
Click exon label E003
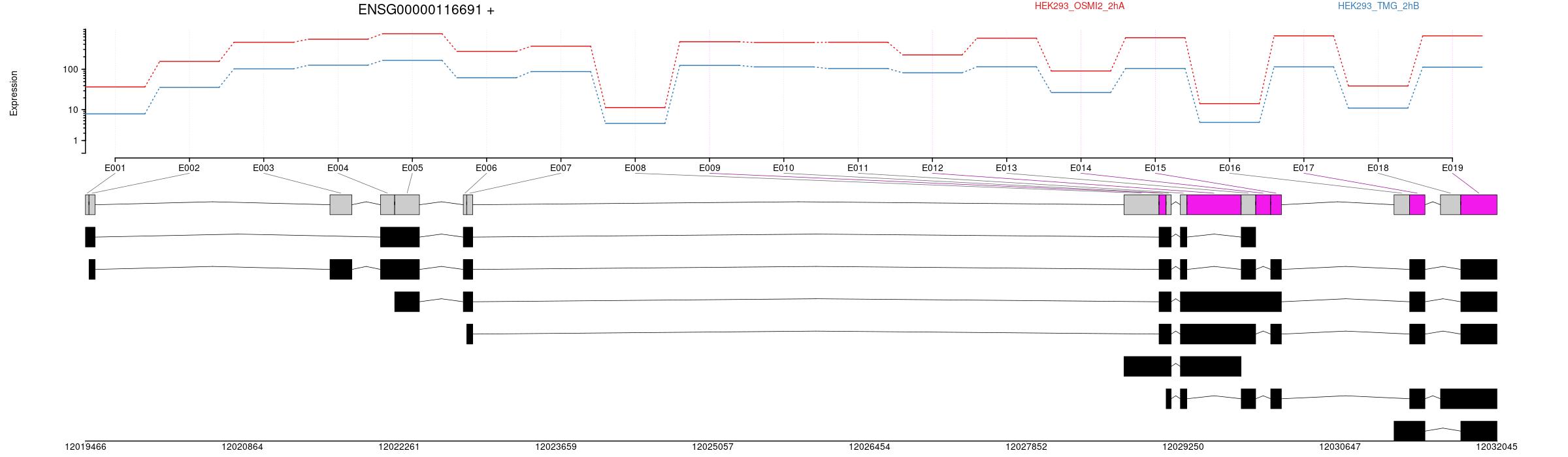(263, 168)
